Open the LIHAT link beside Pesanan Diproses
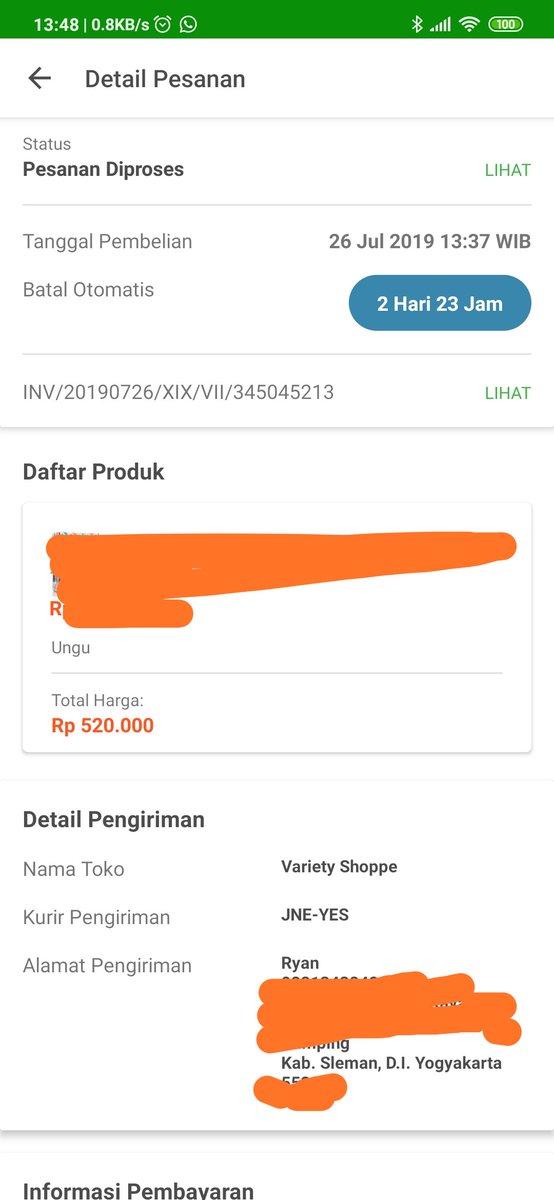Screen dimensions: 554x1200 (507, 170)
